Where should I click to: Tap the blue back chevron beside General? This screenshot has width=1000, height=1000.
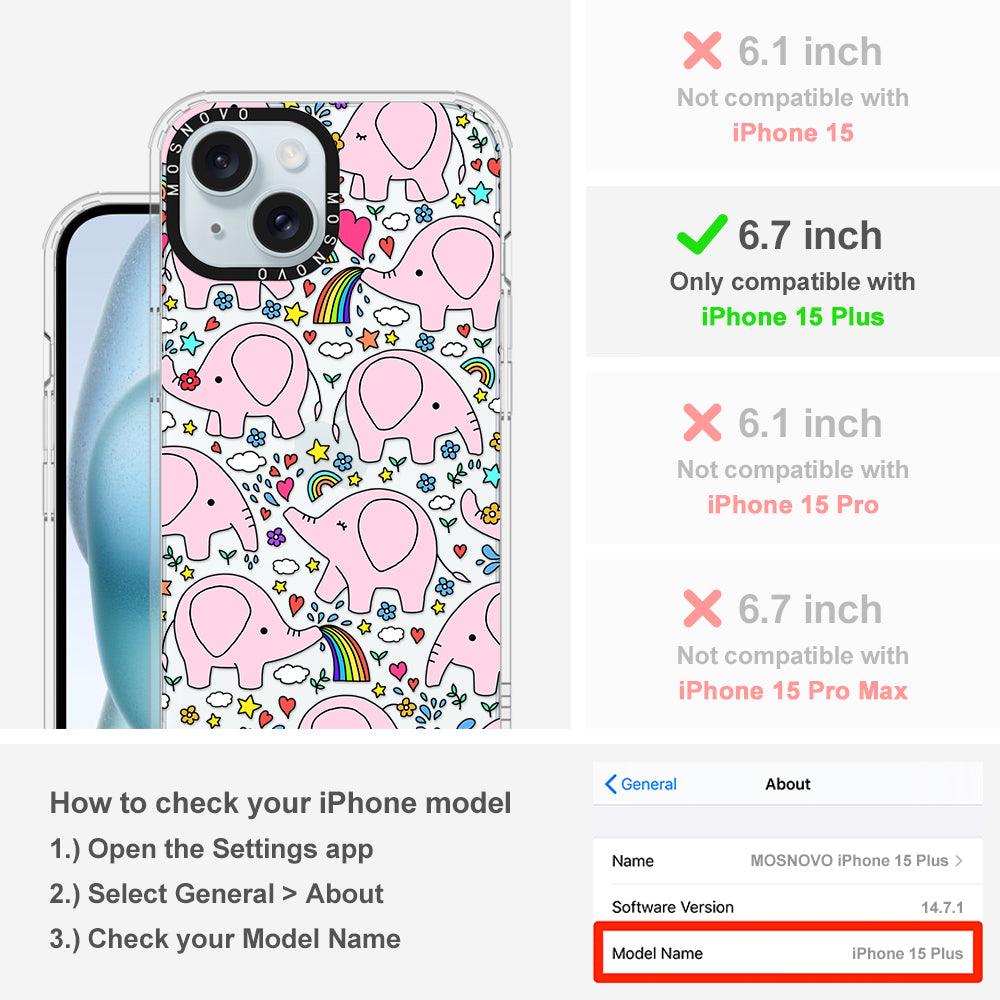click(610, 784)
